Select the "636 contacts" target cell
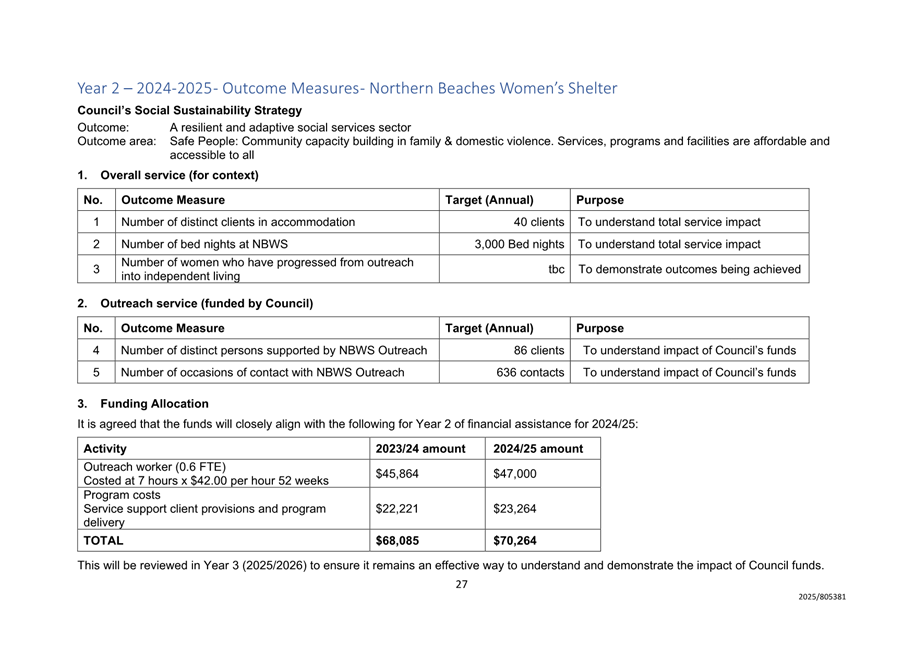Image resolution: width=915 pixels, height=647 pixels. click(x=530, y=373)
